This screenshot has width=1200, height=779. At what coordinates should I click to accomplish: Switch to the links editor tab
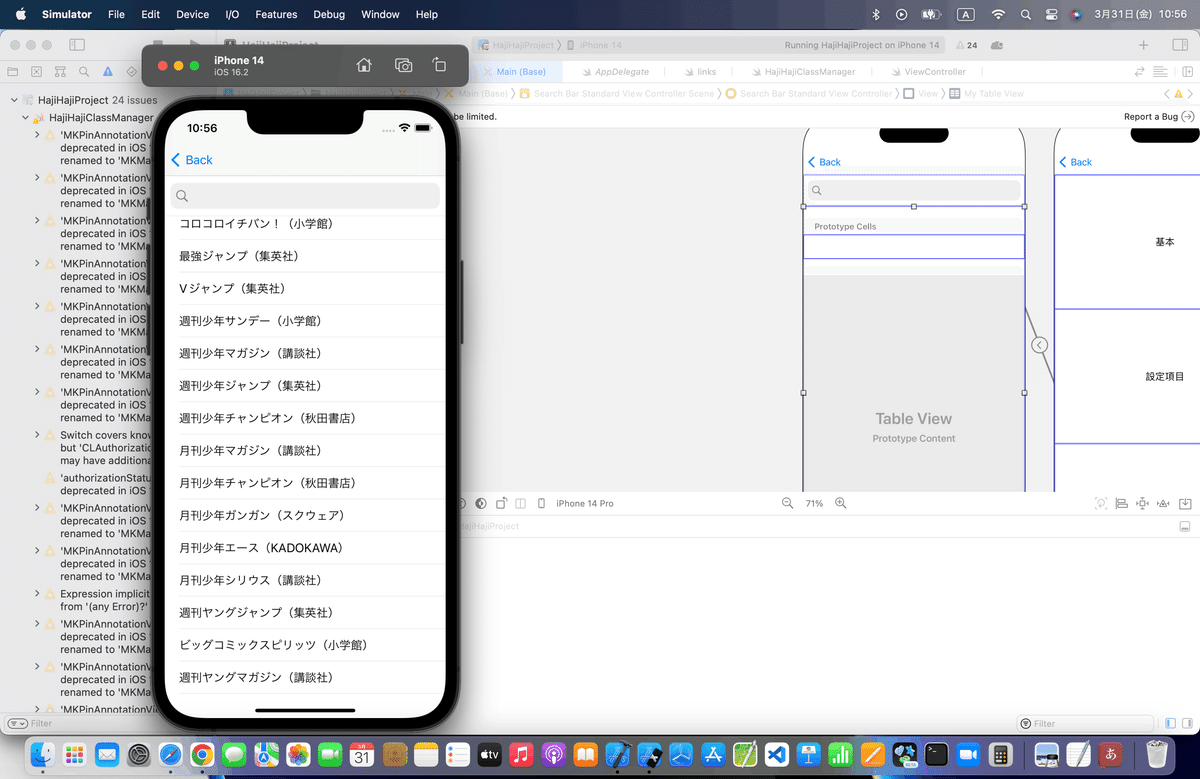coord(700,72)
